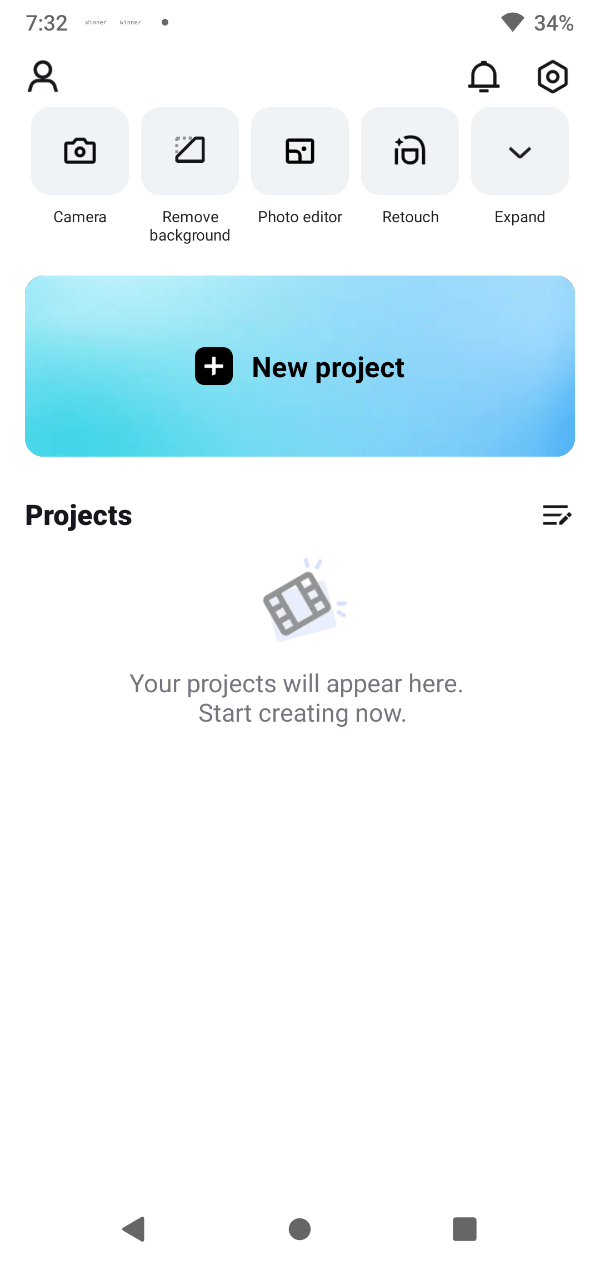Tap the film strip placeholder illustration

click(302, 601)
